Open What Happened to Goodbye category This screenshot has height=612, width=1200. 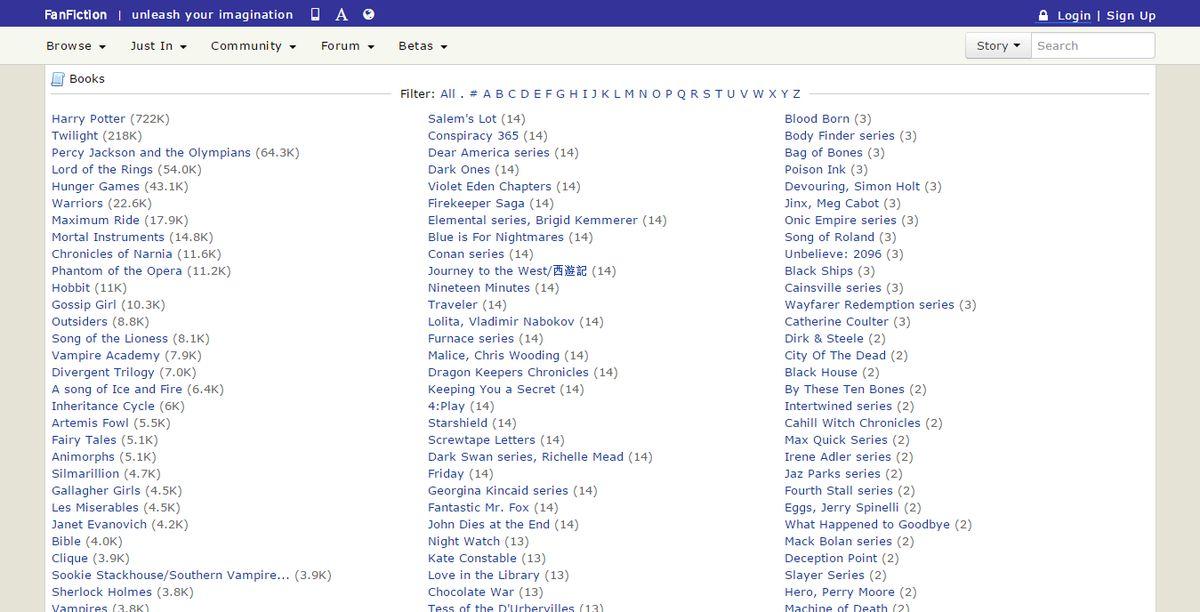pyautogui.click(x=868, y=525)
